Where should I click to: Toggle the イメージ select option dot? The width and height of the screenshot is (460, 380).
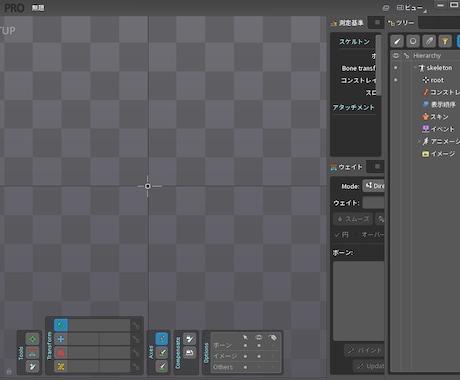coord(245,356)
